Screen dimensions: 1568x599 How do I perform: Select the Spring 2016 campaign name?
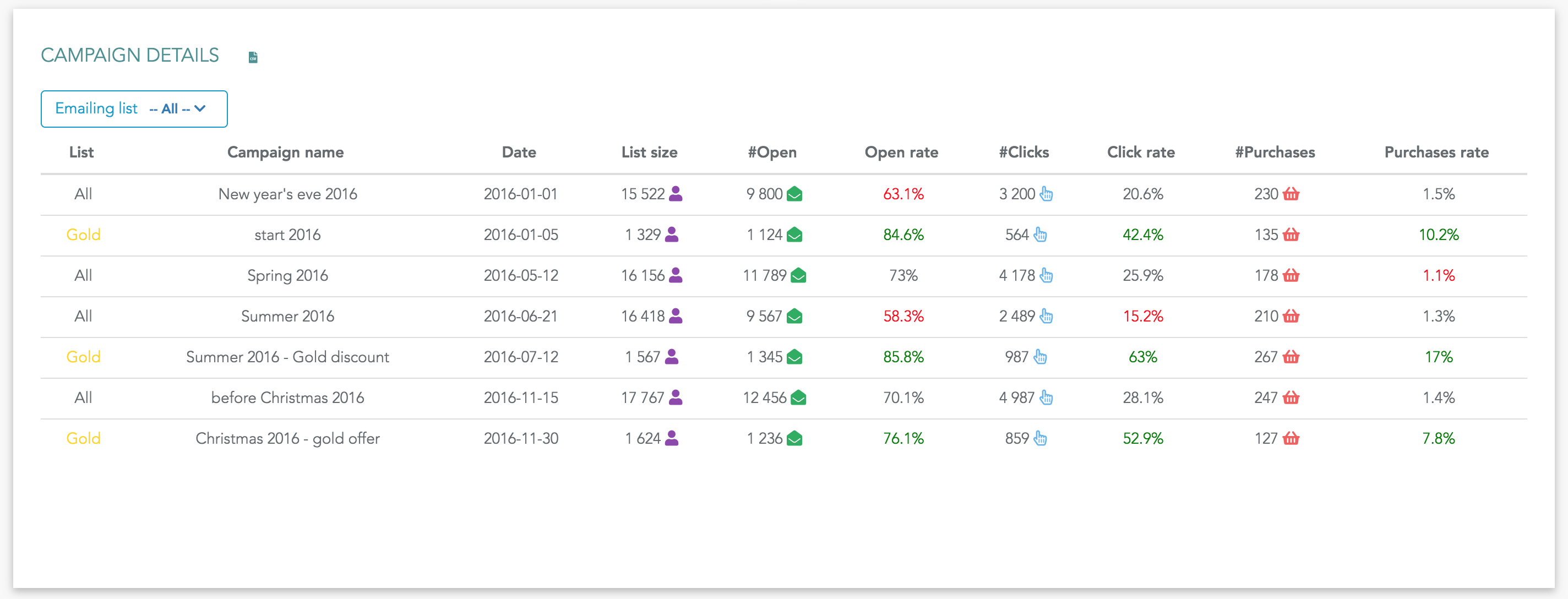click(x=287, y=276)
